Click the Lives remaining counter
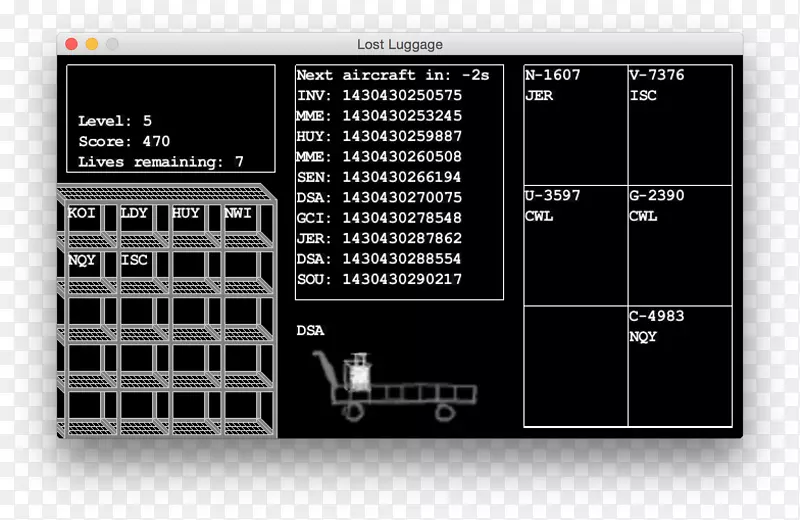The width and height of the screenshot is (800, 520). [161, 162]
